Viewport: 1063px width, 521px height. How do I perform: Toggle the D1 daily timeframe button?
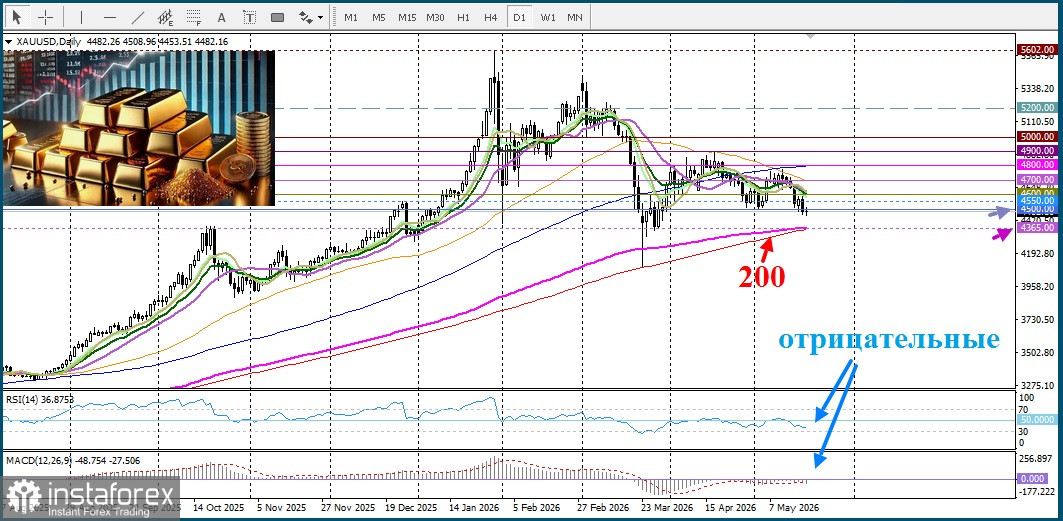click(519, 17)
